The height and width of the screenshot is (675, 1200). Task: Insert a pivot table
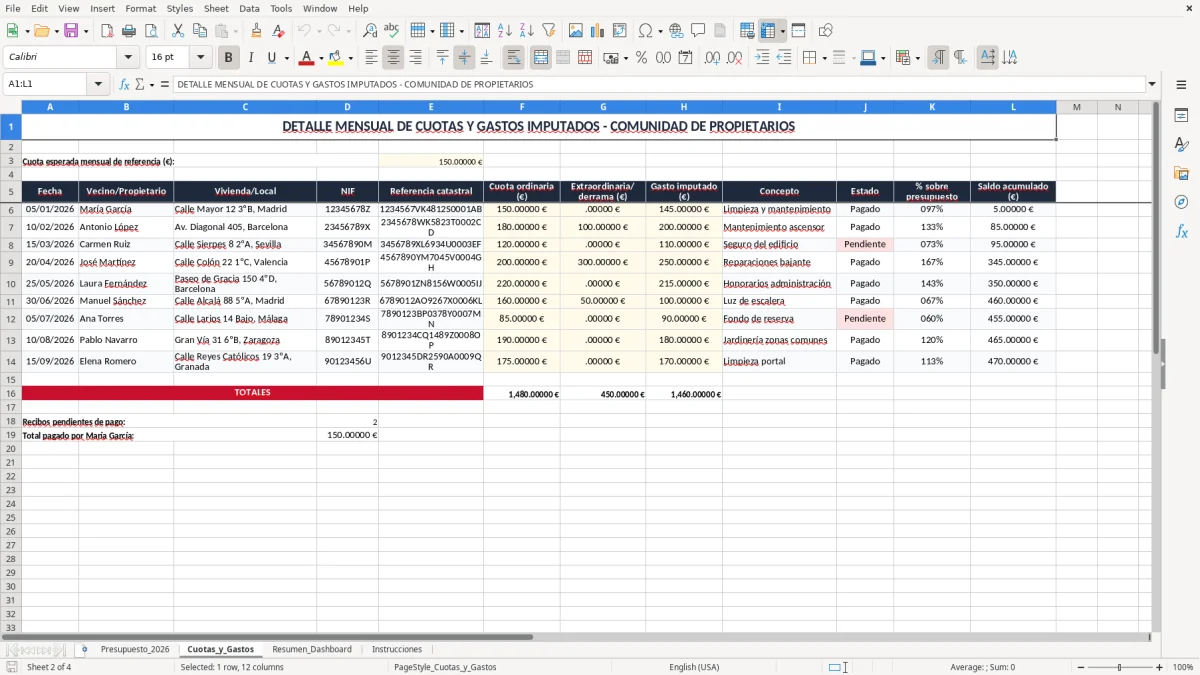pyautogui.click(x=620, y=31)
